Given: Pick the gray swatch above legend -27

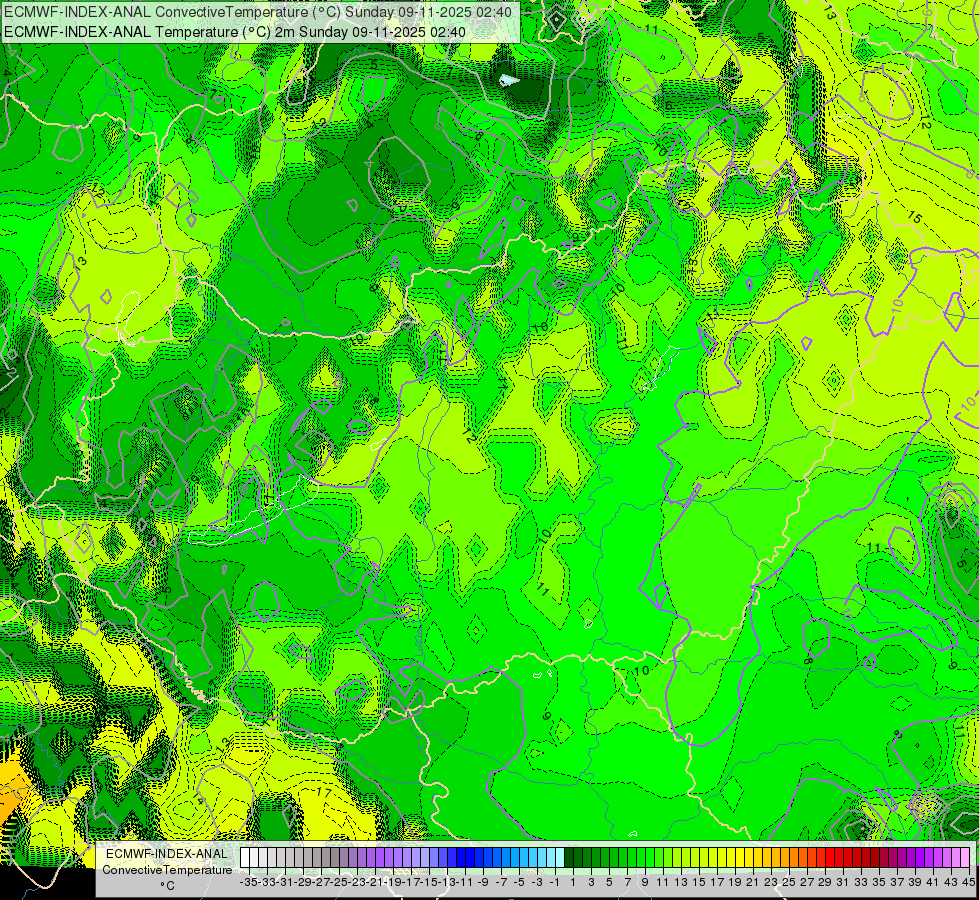Looking at the screenshot, I should [317, 858].
